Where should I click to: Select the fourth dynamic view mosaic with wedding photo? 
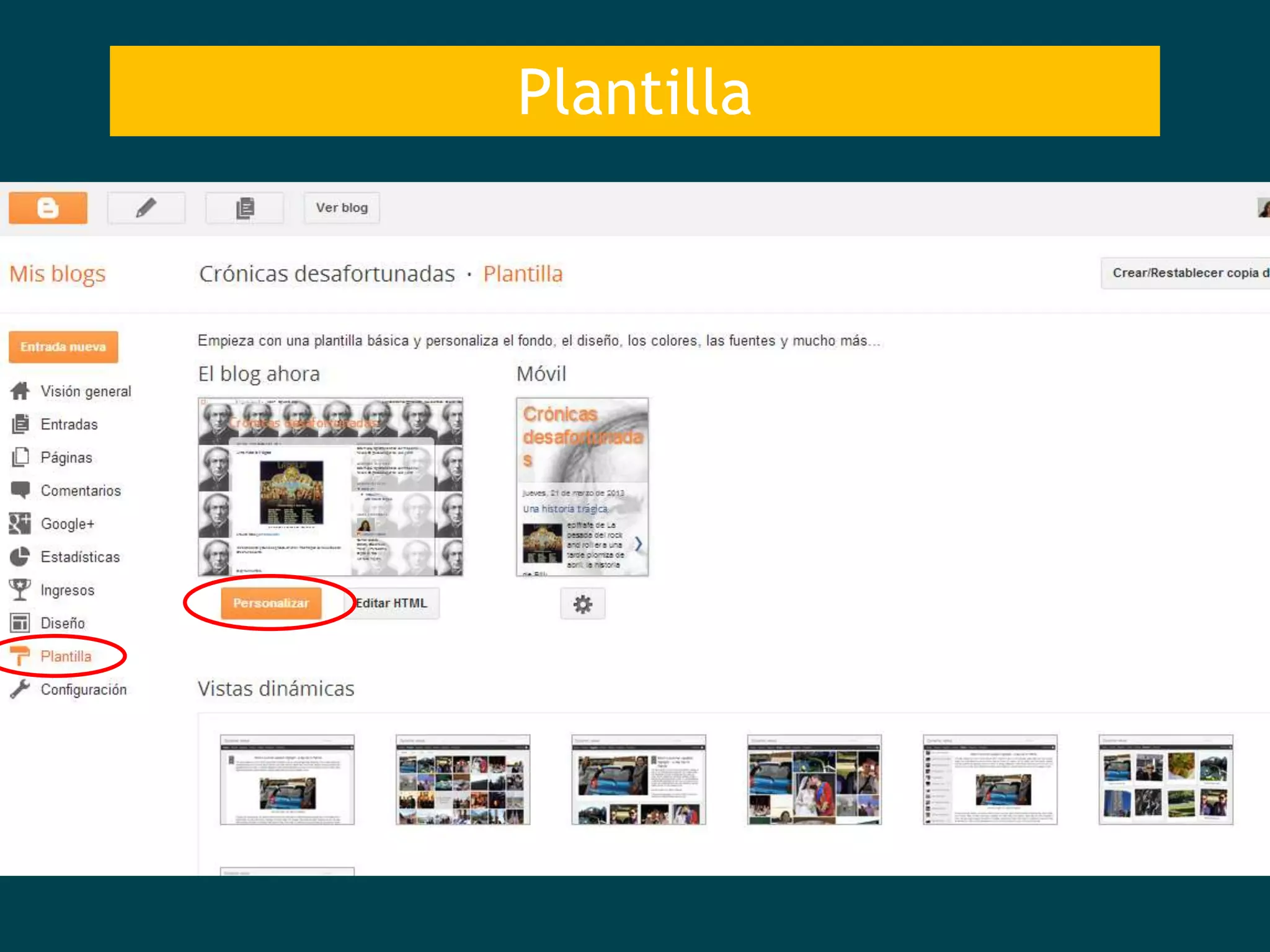point(814,780)
